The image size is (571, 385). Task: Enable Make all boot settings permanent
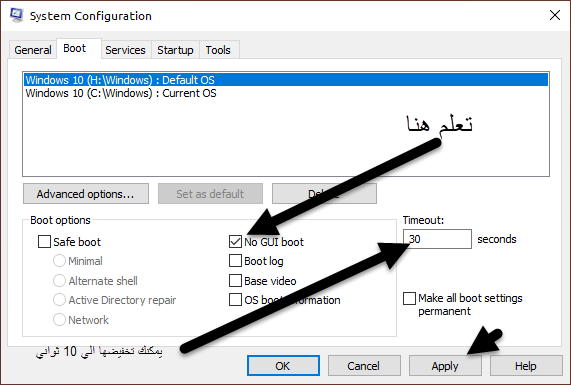click(409, 298)
